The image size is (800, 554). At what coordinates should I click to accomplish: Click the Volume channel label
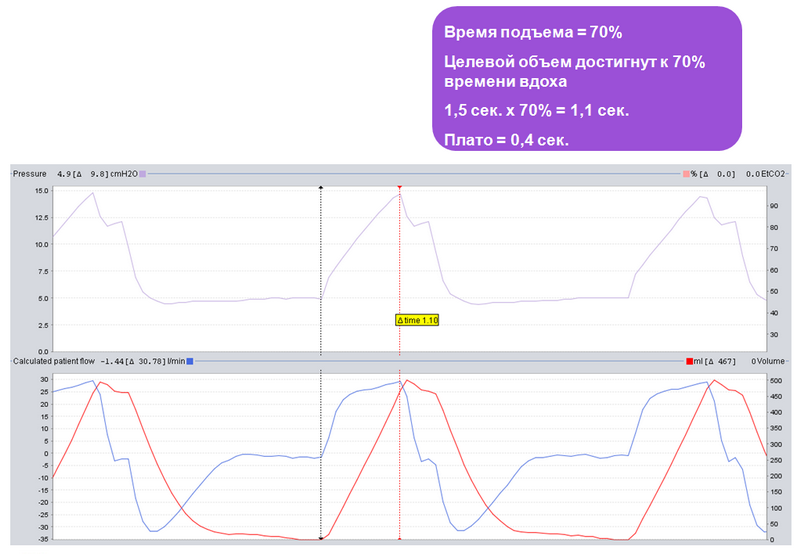pyautogui.click(x=770, y=361)
